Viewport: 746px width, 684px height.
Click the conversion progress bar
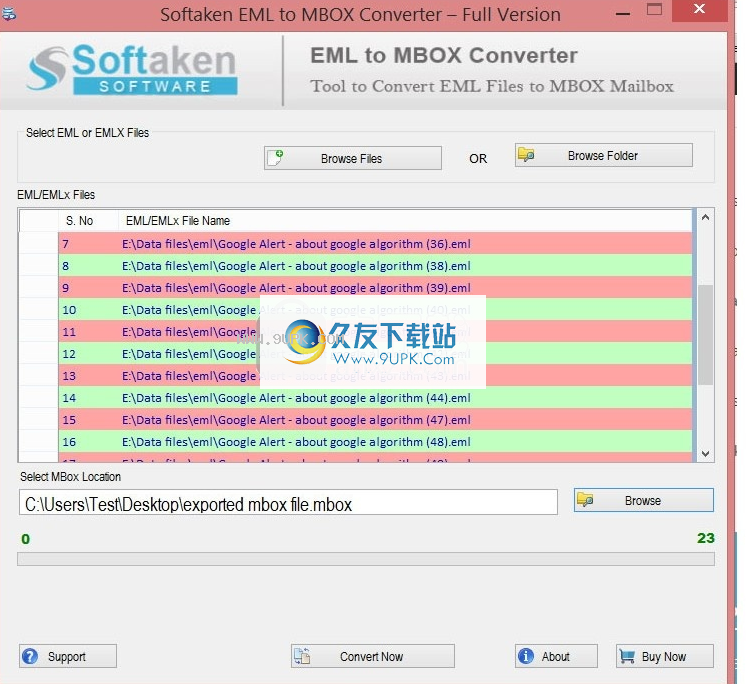click(x=365, y=559)
